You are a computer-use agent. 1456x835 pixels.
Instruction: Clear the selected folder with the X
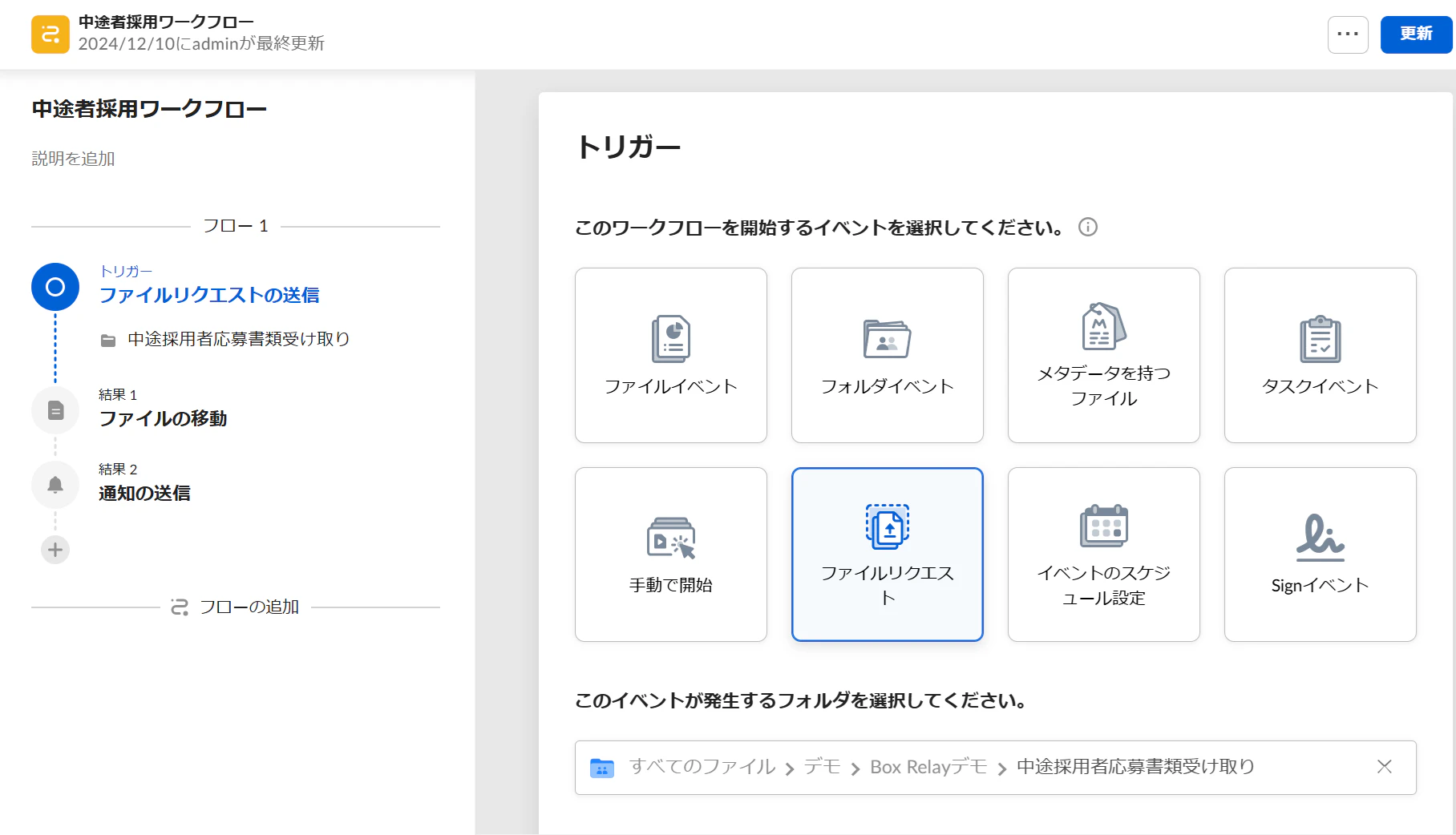tap(1385, 767)
